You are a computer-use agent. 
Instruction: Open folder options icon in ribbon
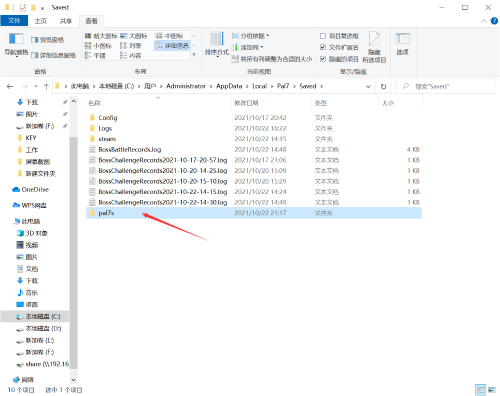click(x=402, y=44)
